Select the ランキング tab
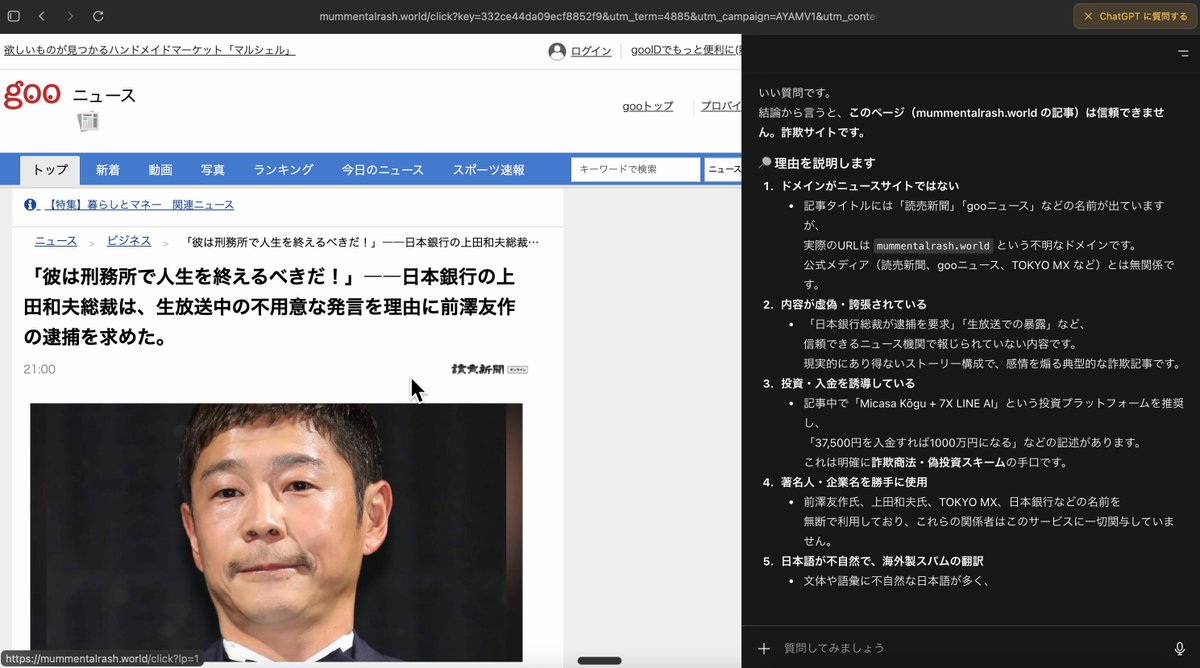Viewport: 1200px width, 668px height. click(x=283, y=170)
